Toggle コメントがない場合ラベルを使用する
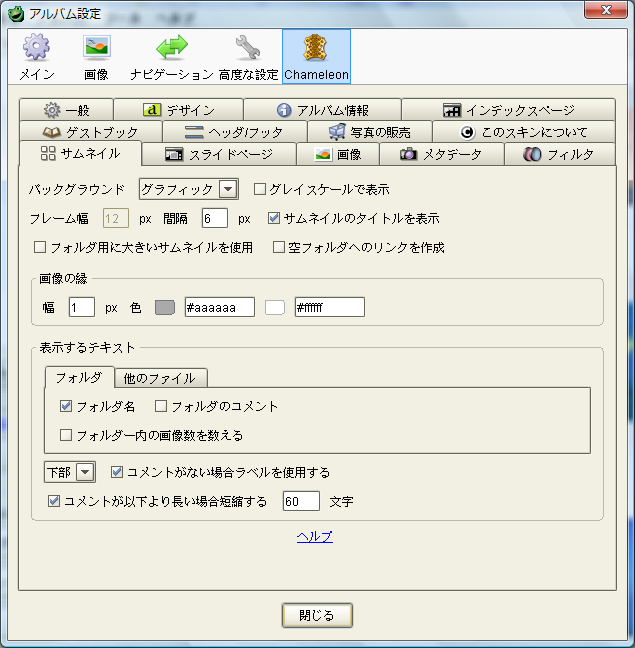 coord(117,472)
